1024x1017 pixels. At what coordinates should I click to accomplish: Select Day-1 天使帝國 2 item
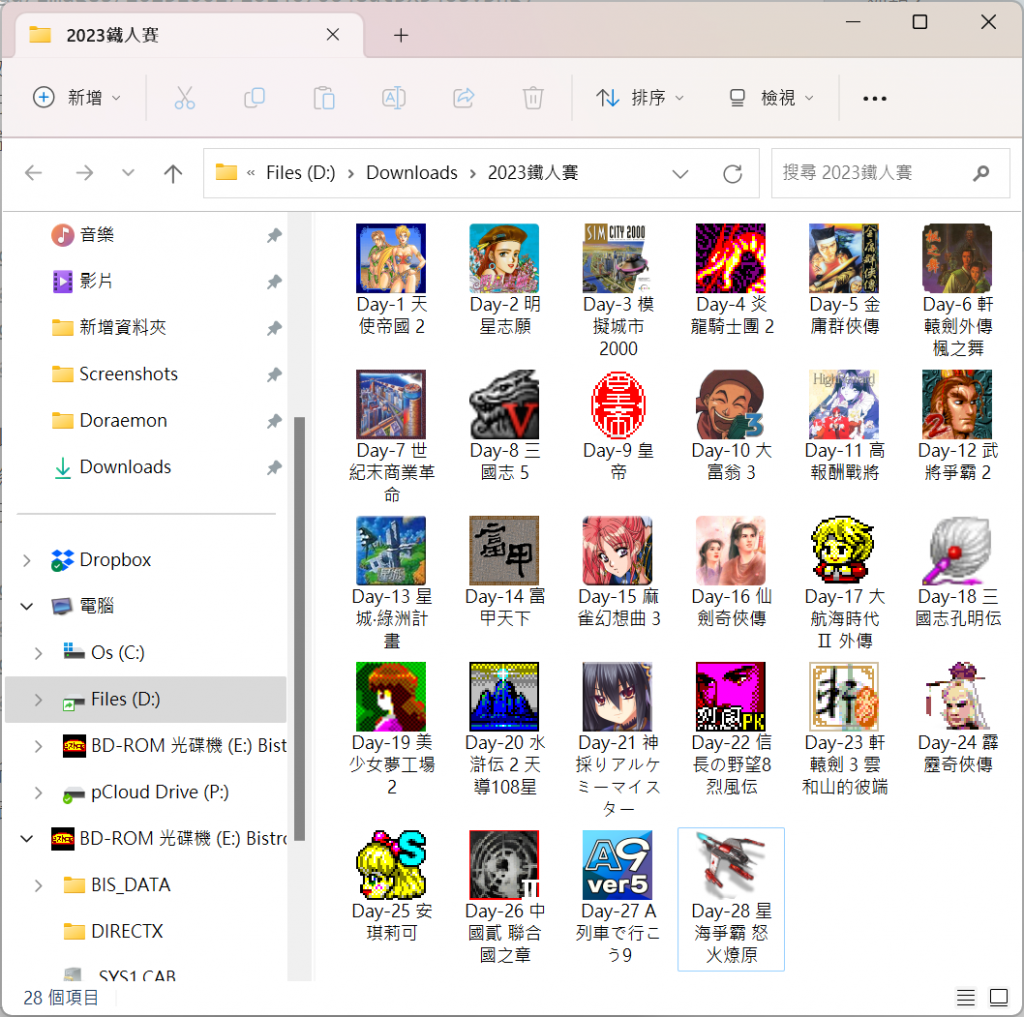[x=391, y=280]
